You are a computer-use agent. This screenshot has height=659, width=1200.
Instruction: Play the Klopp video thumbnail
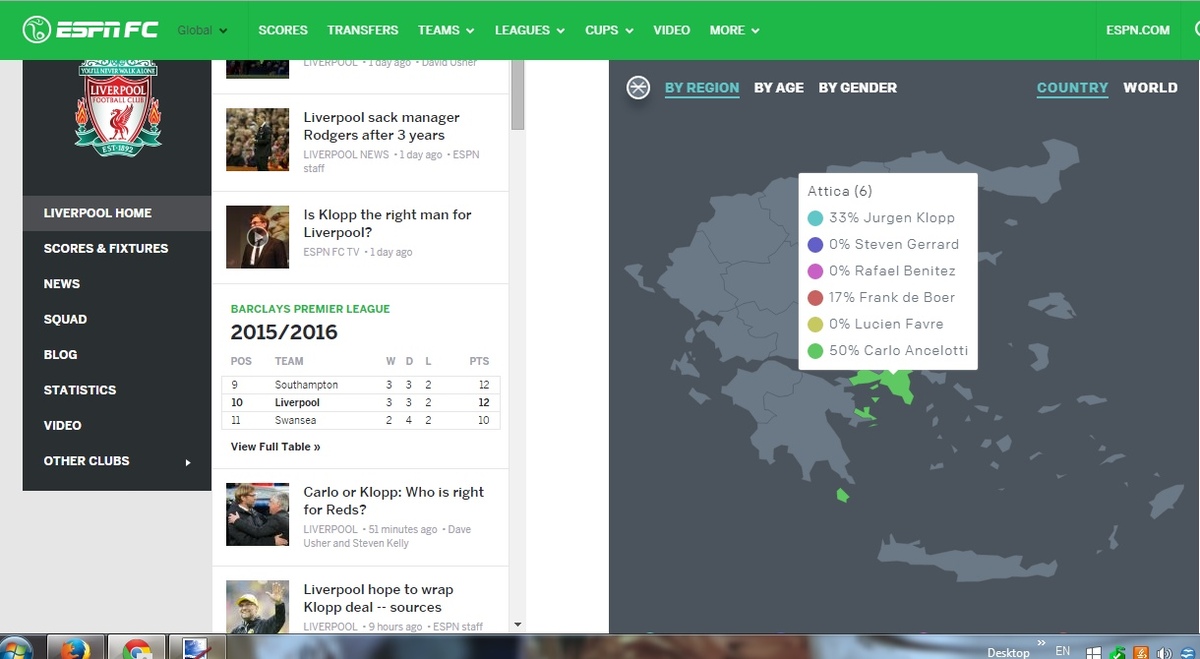click(257, 237)
